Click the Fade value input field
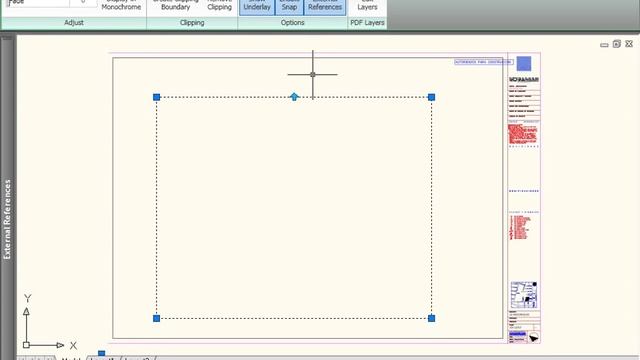The width and height of the screenshot is (640, 360). 83,2
